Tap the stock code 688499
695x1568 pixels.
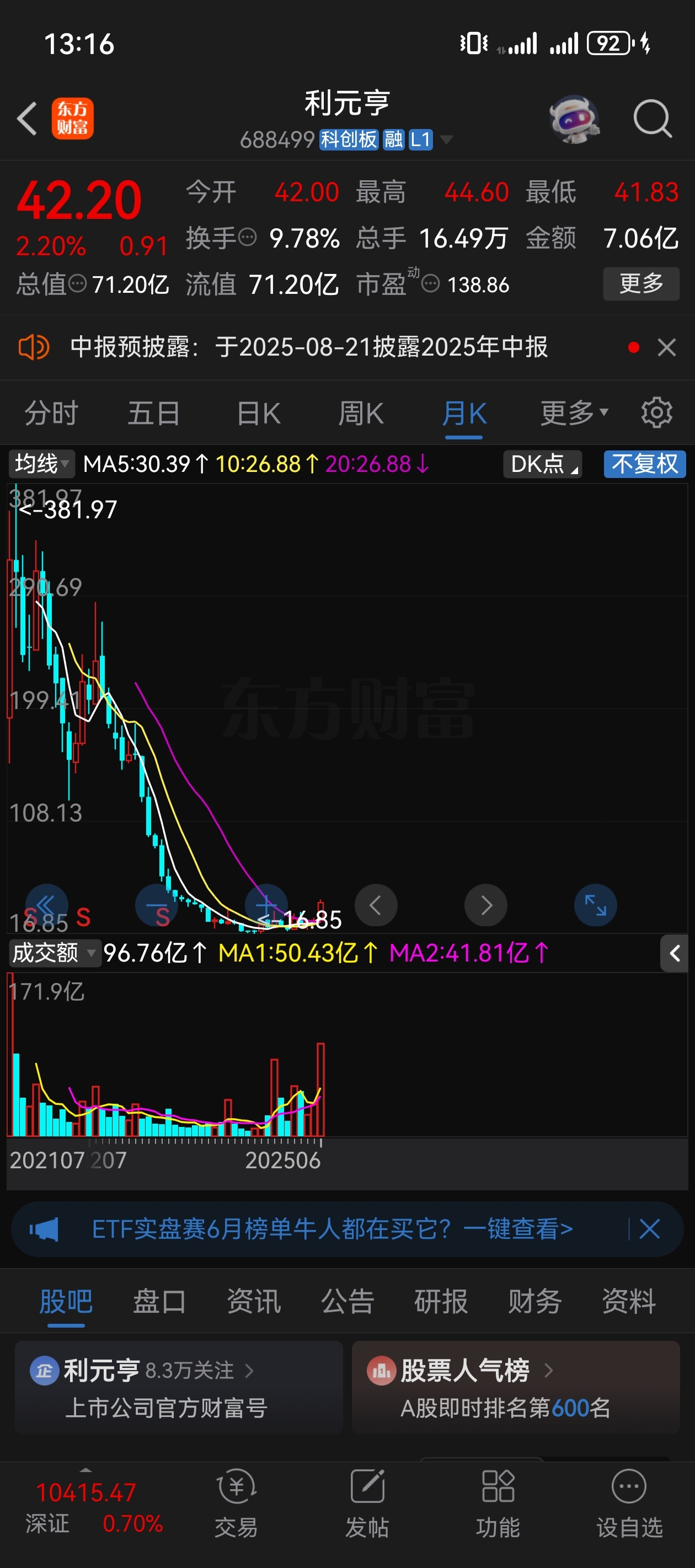click(277, 140)
